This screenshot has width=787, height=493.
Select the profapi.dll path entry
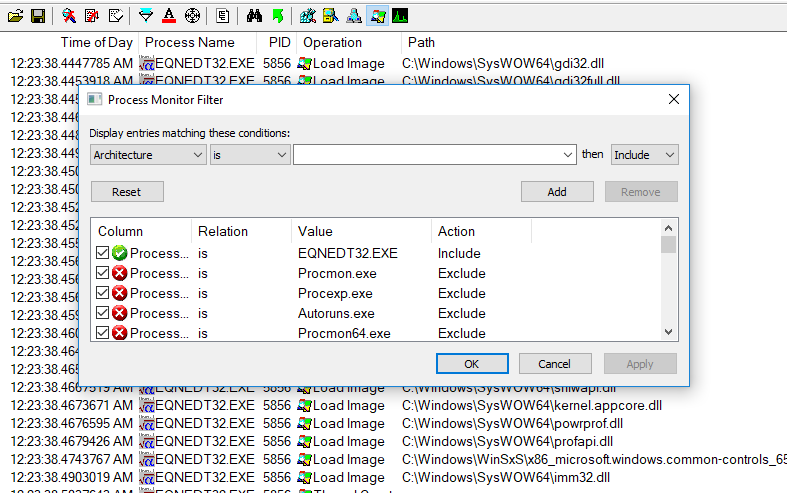coord(507,441)
